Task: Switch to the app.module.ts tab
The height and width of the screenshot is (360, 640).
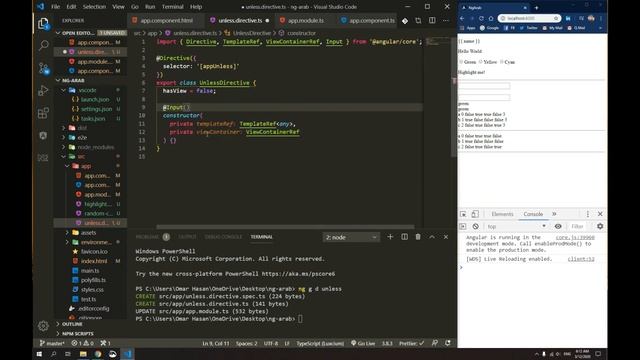Action: click(306, 20)
